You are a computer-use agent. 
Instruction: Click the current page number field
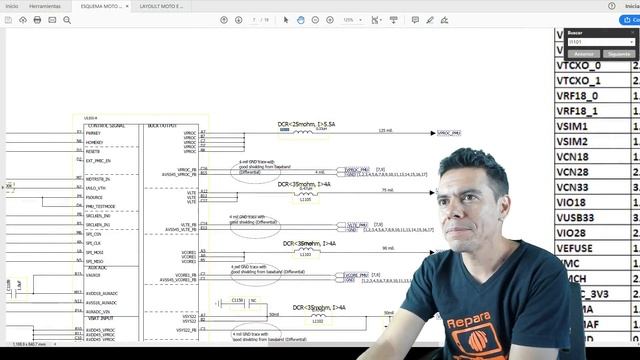pyautogui.click(x=254, y=20)
